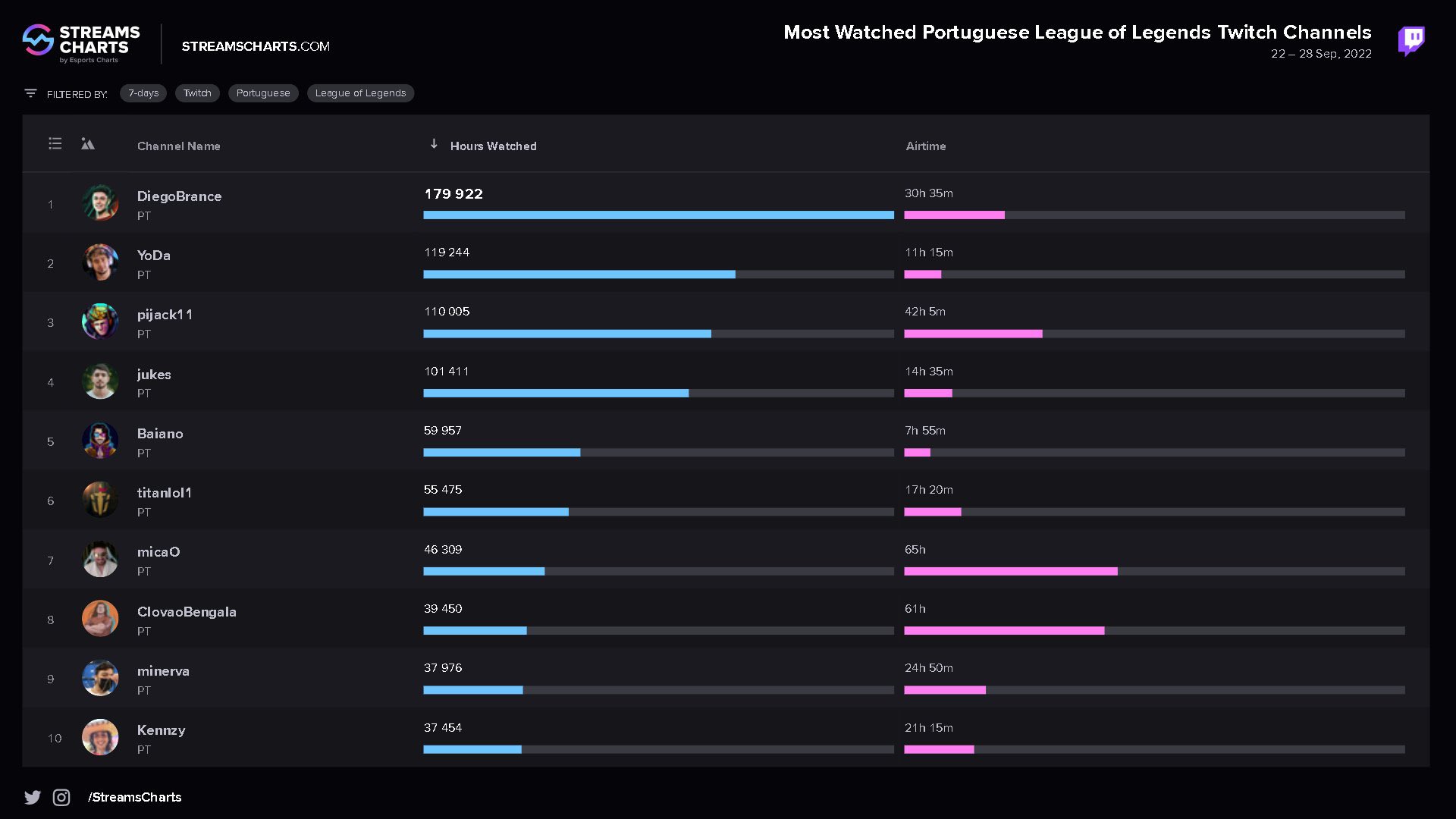Screen dimensions: 1456x819
Task: Toggle the Twitch platform filter tag
Action: pos(197,92)
